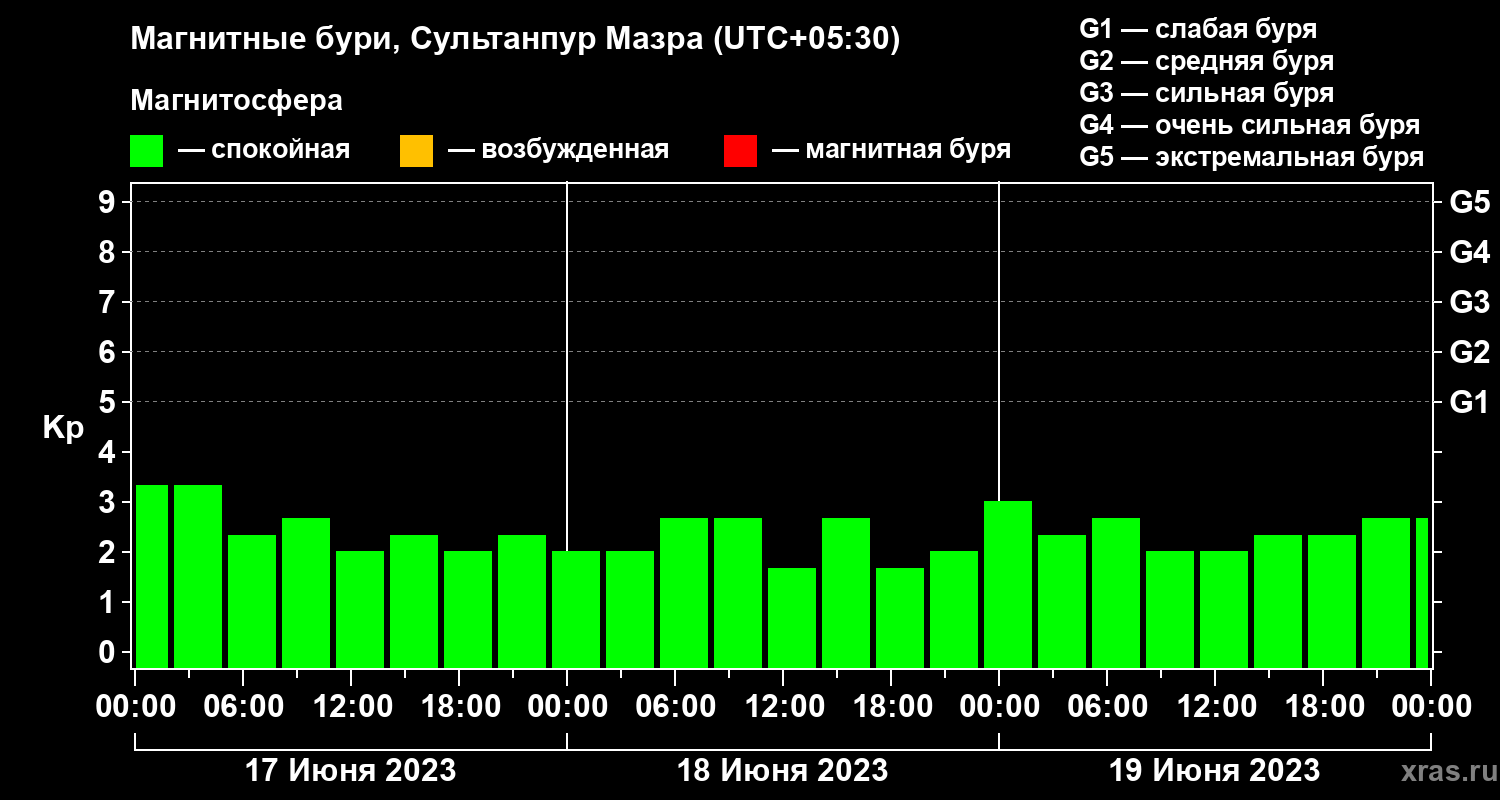The height and width of the screenshot is (800, 1500).
Task: Click the 18:00 time label for 17 Июня
Action: click(x=459, y=707)
